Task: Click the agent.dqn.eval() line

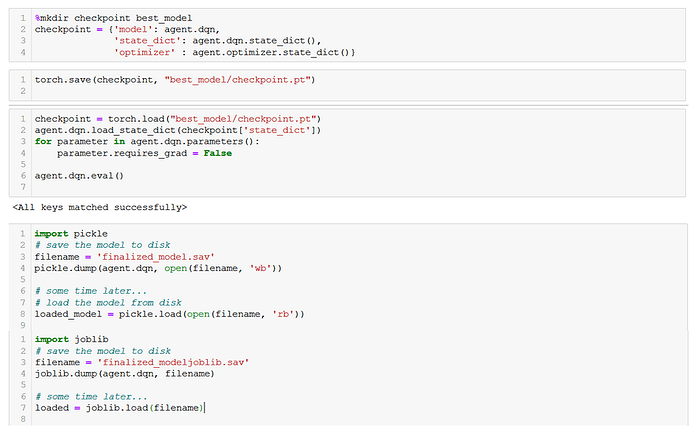Action: pos(79,176)
